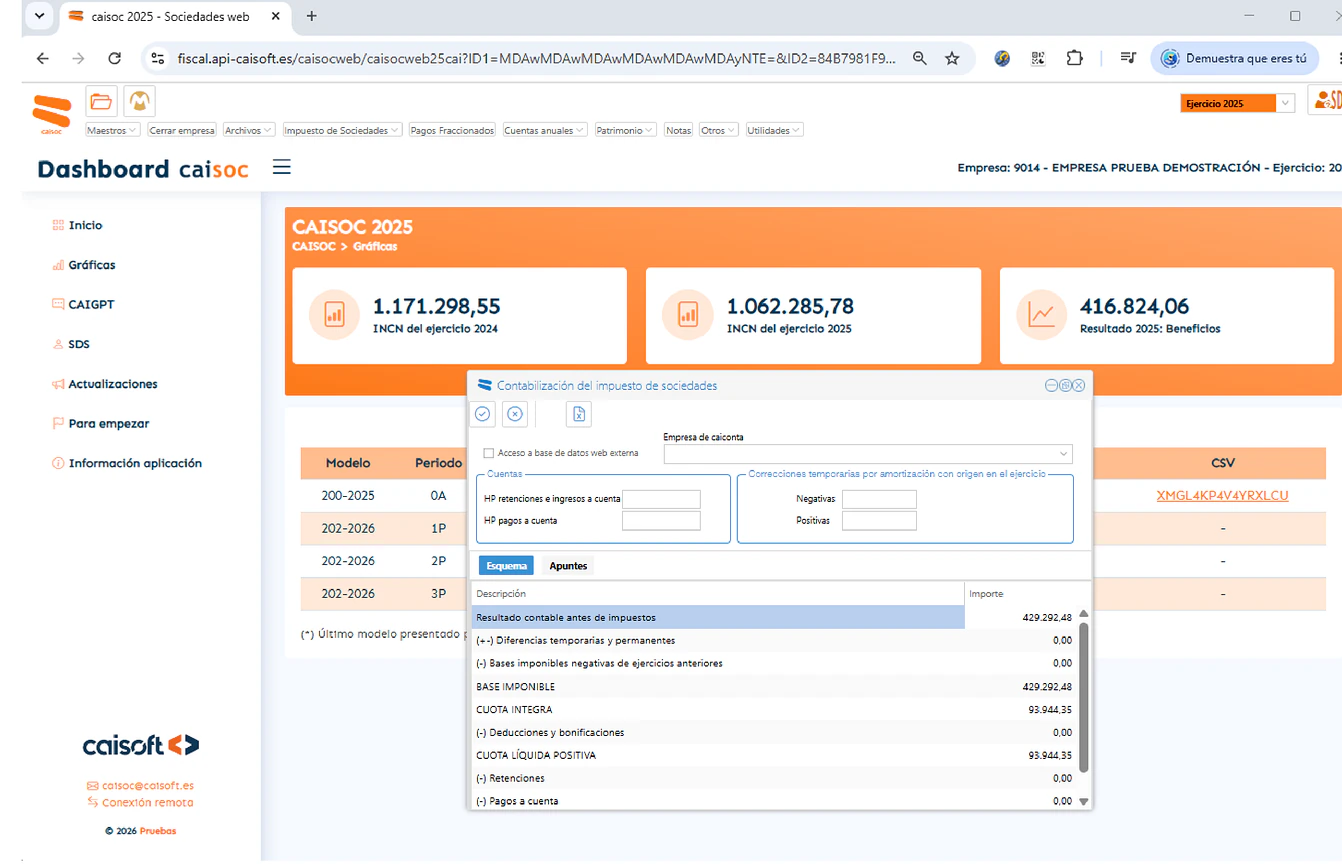Image resolution: width=1342 pixels, height=864 pixels.
Task: Open the Cuentas anuales dropdown menu
Action: 545,130
